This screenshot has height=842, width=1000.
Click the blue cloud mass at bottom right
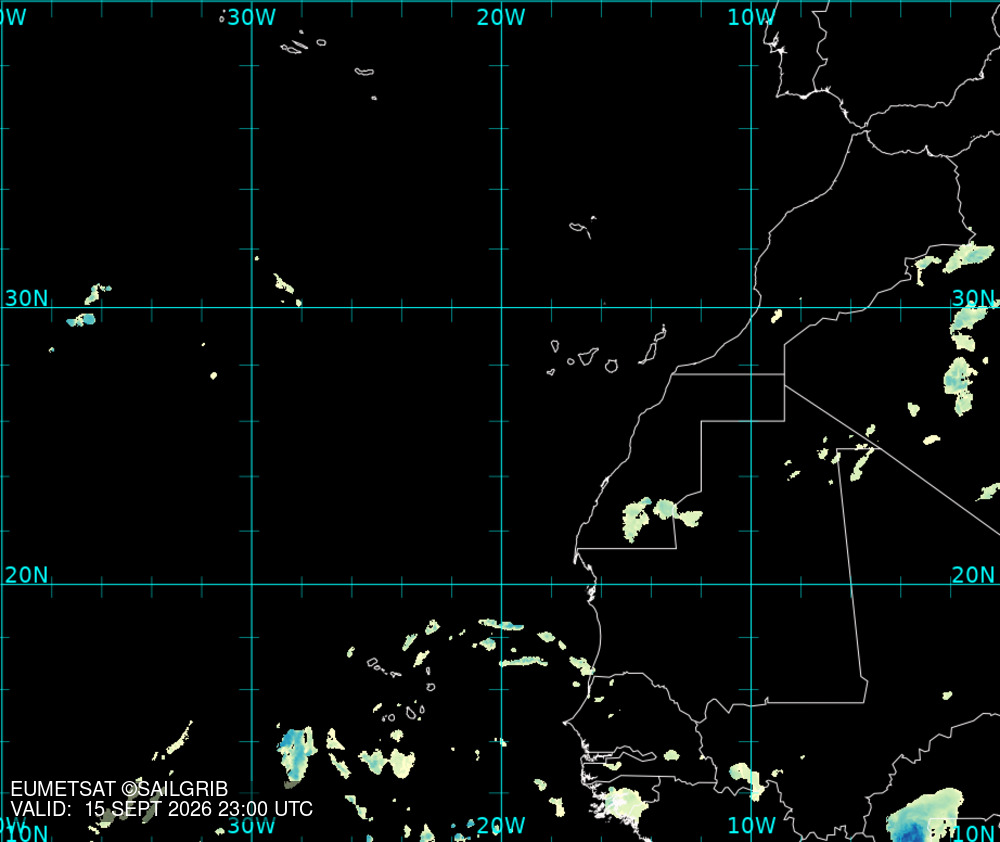click(925, 815)
